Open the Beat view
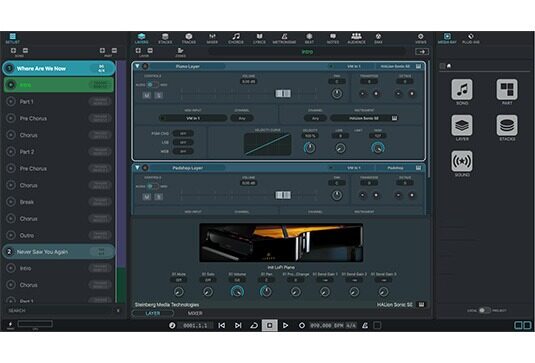Screen dimensions: 535x363 pyautogui.click(x=309, y=38)
